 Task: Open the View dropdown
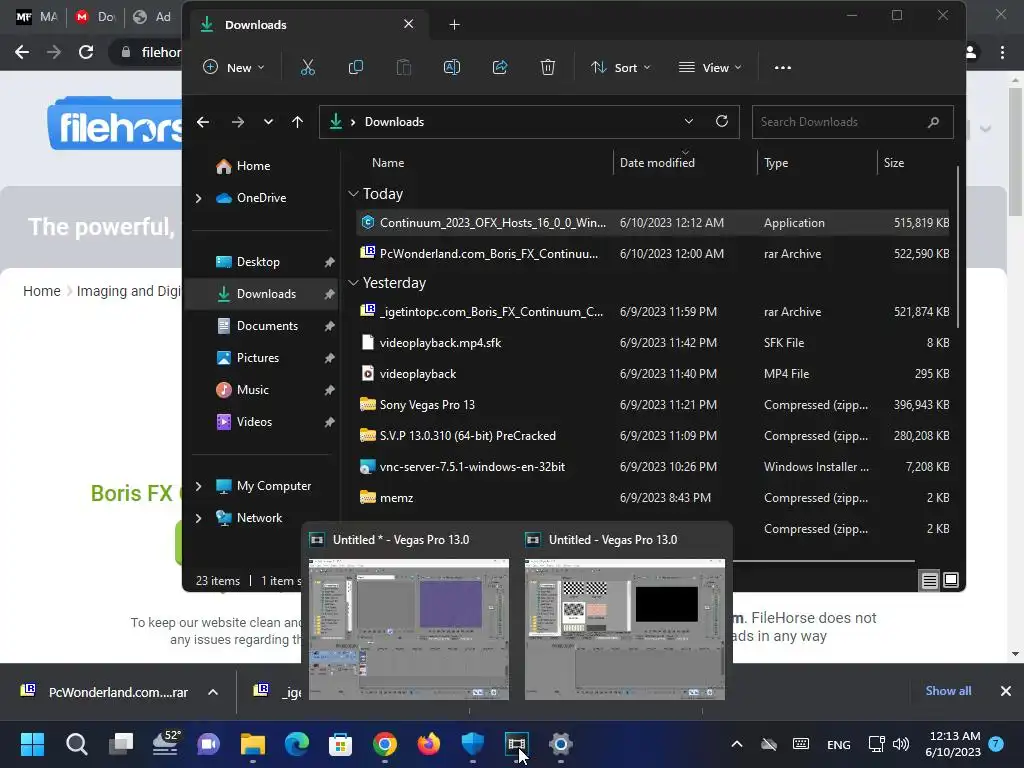(x=711, y=67)
